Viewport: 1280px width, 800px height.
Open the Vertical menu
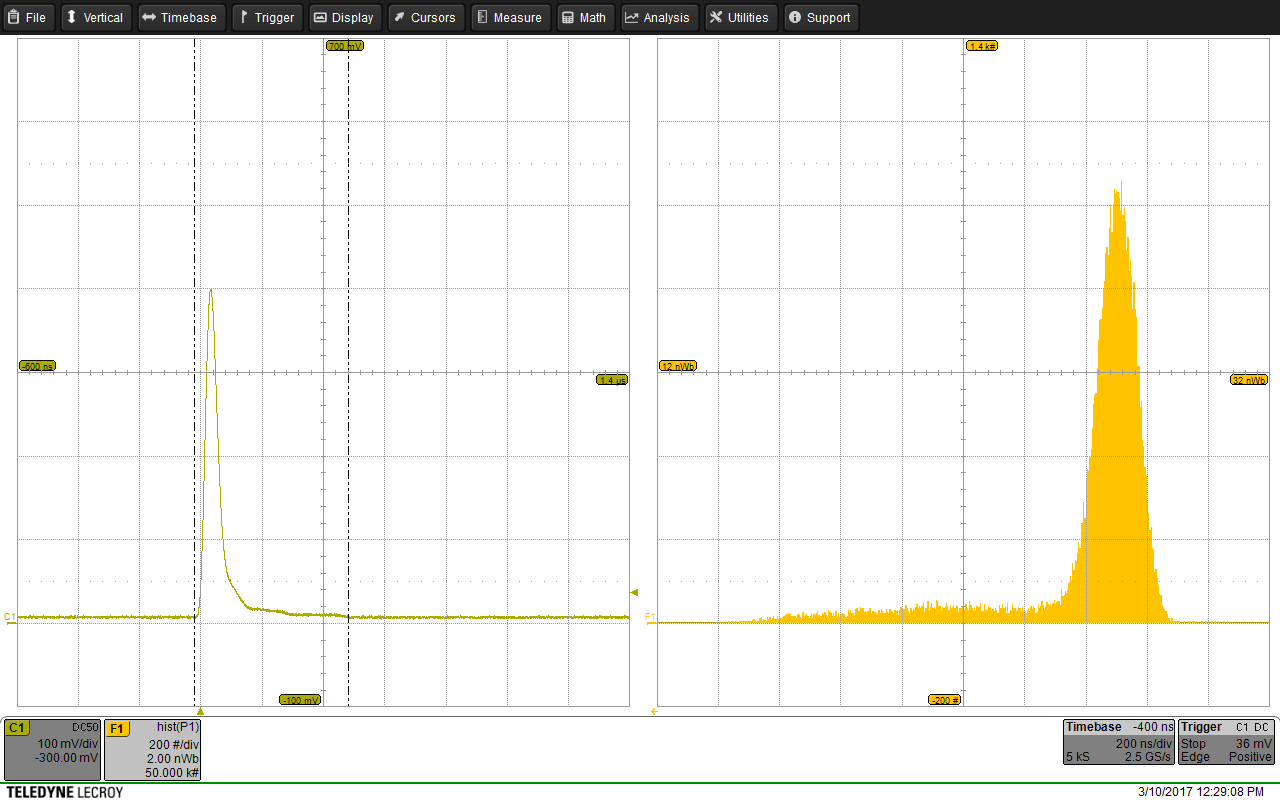pyautogui.click(x=96, y=17)
